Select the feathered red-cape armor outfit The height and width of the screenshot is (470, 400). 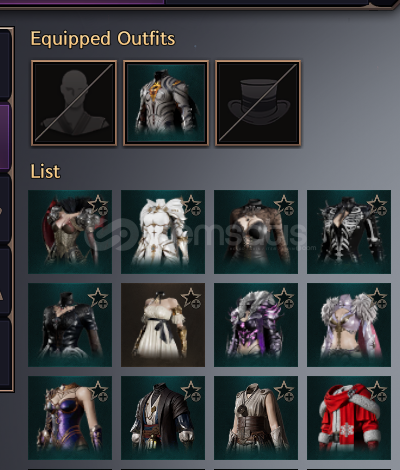(70, 232)
